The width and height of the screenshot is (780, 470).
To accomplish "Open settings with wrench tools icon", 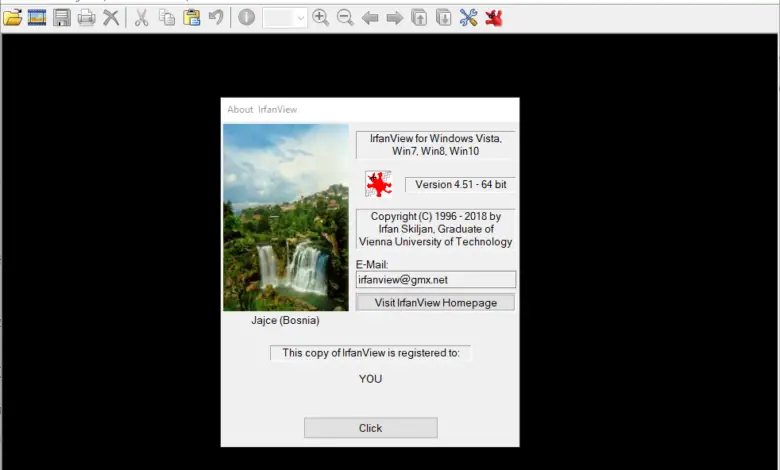I will click(469, 18).
